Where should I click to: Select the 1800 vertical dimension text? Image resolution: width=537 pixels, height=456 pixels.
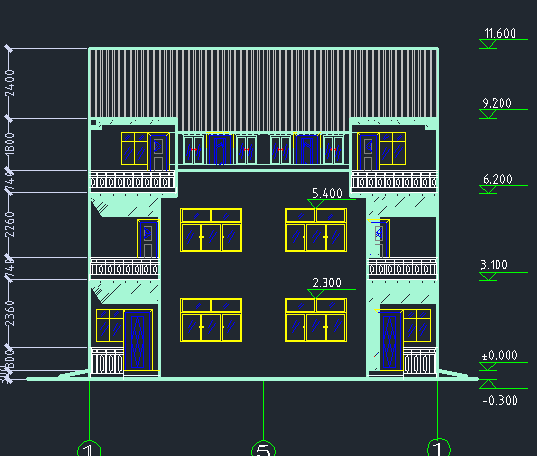pos(10,144)
